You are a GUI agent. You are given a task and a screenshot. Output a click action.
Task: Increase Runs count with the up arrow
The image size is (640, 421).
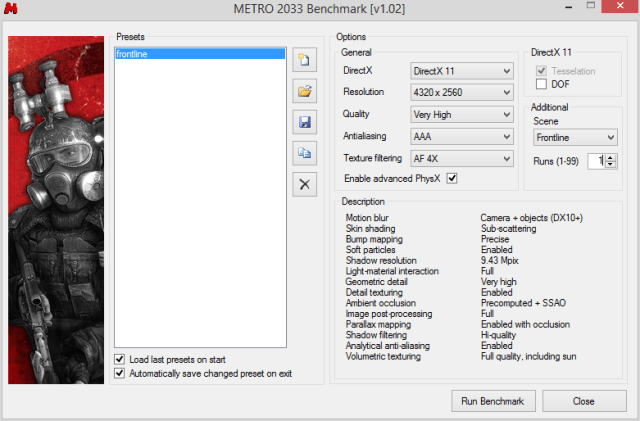[611, 158]
